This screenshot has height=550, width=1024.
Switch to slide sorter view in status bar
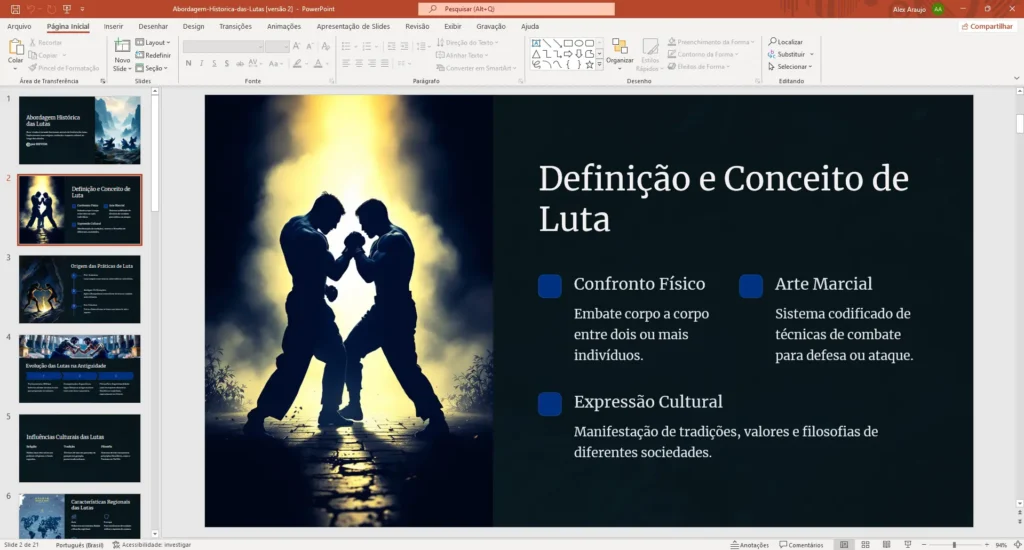865,545
